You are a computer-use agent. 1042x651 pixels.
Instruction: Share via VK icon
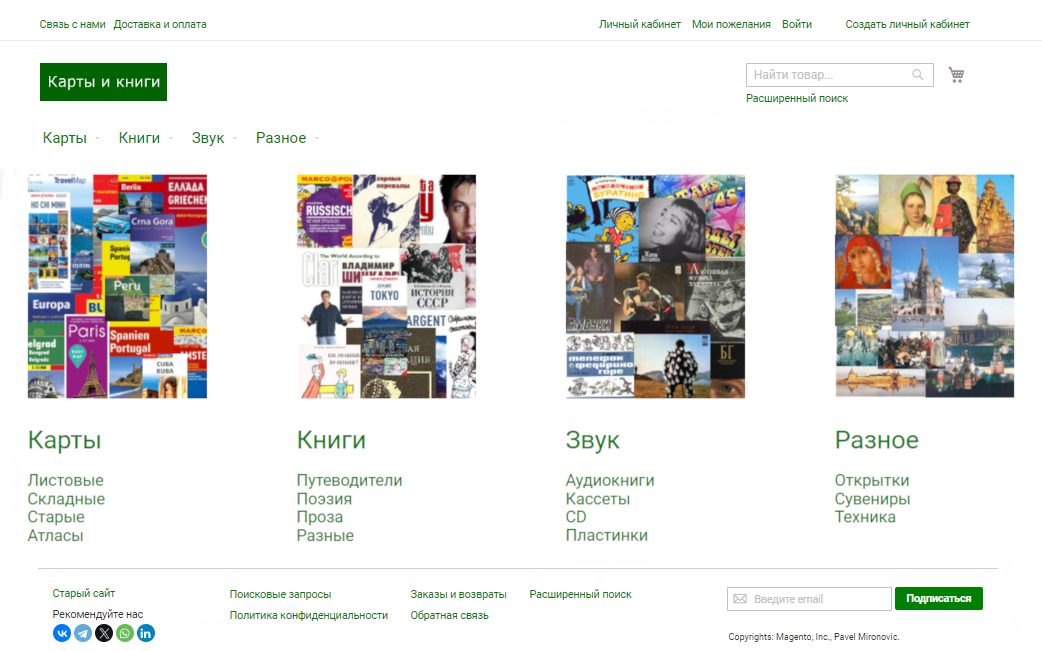[62, 633]
